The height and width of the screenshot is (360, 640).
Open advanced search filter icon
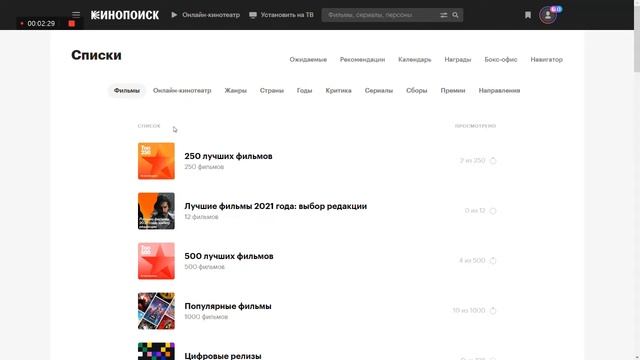click(x=444, y=15)
